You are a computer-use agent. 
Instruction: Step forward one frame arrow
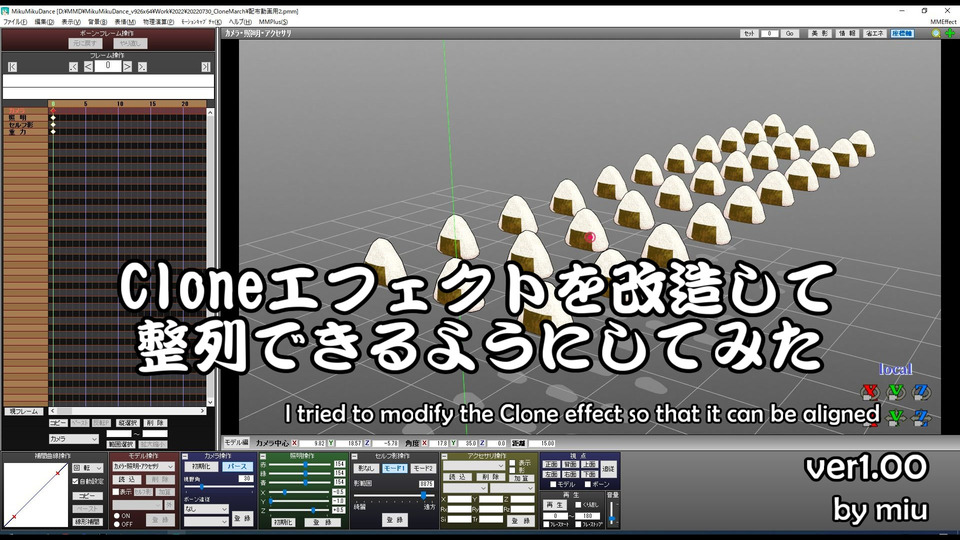point(127,67)
